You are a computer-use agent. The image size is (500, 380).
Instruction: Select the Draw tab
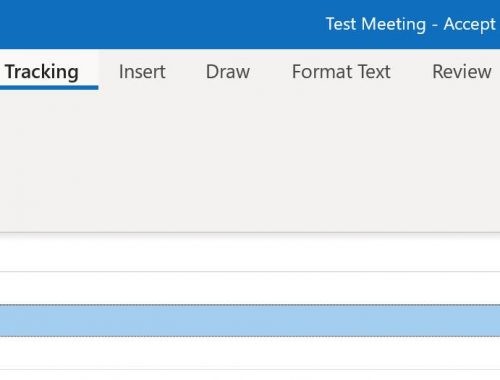228,71
